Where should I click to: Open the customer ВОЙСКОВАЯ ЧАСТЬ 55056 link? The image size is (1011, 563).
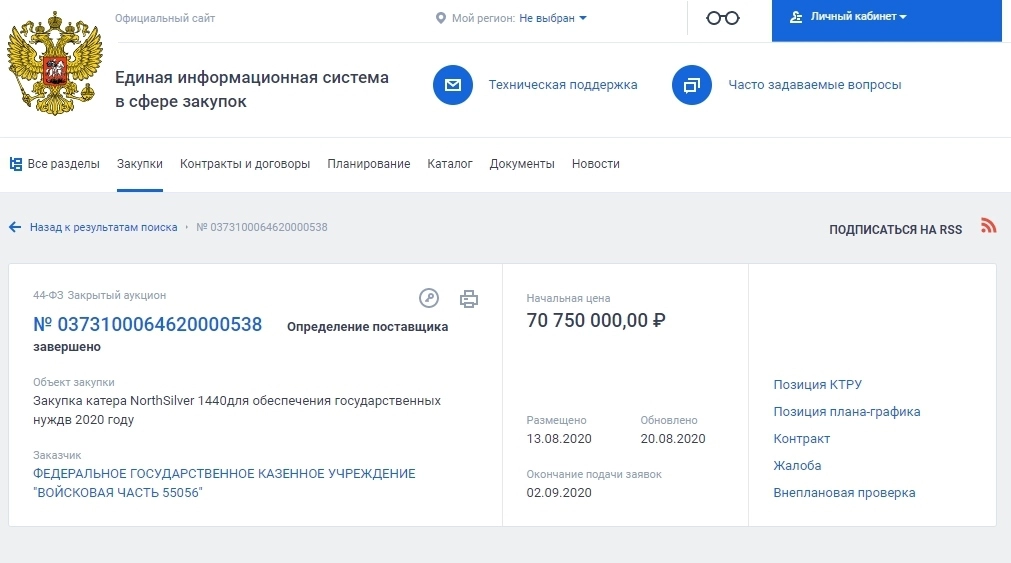point(224,483)
